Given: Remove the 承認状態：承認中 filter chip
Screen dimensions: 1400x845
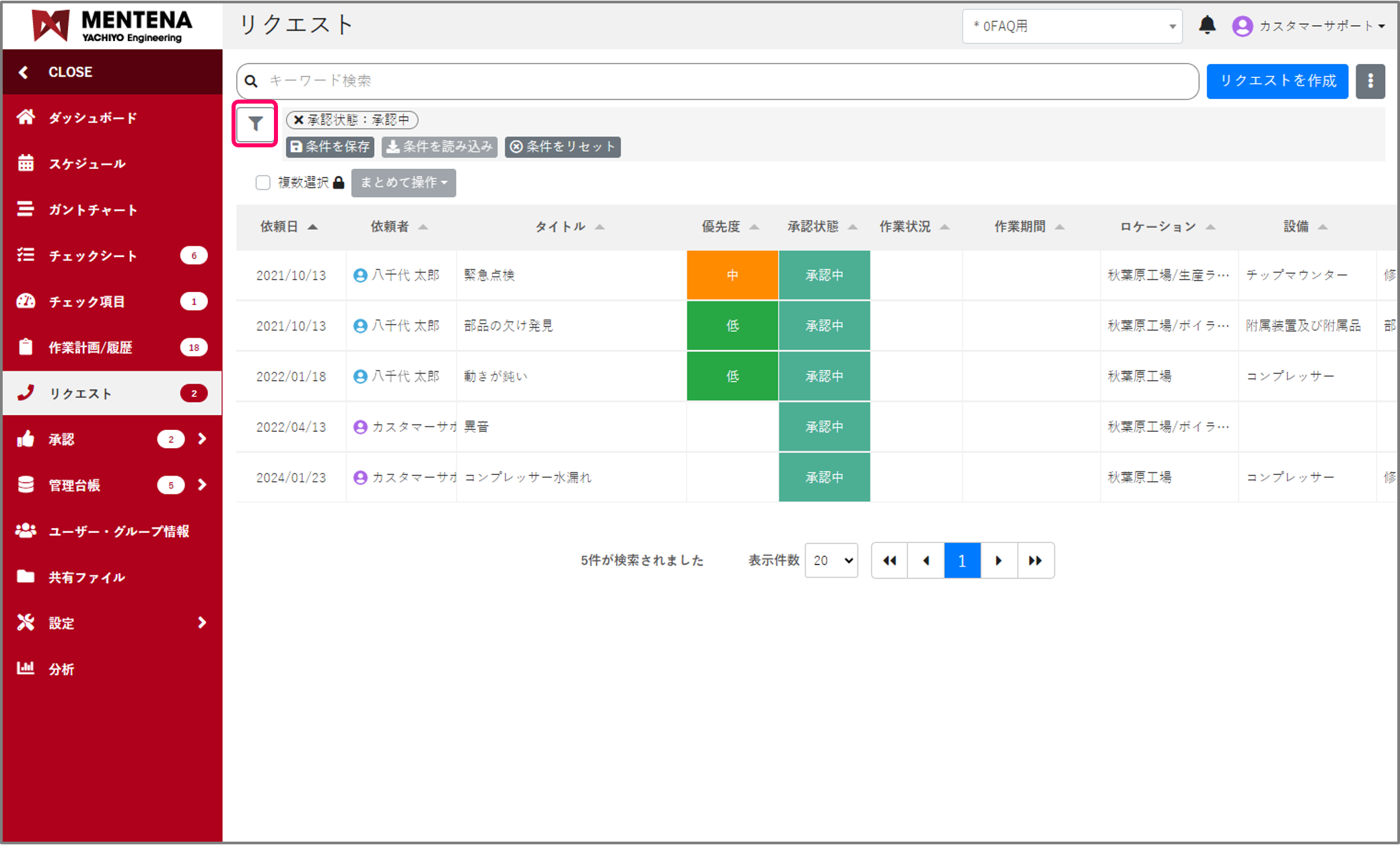Looking at the screenshot, I should pos(298,120).
